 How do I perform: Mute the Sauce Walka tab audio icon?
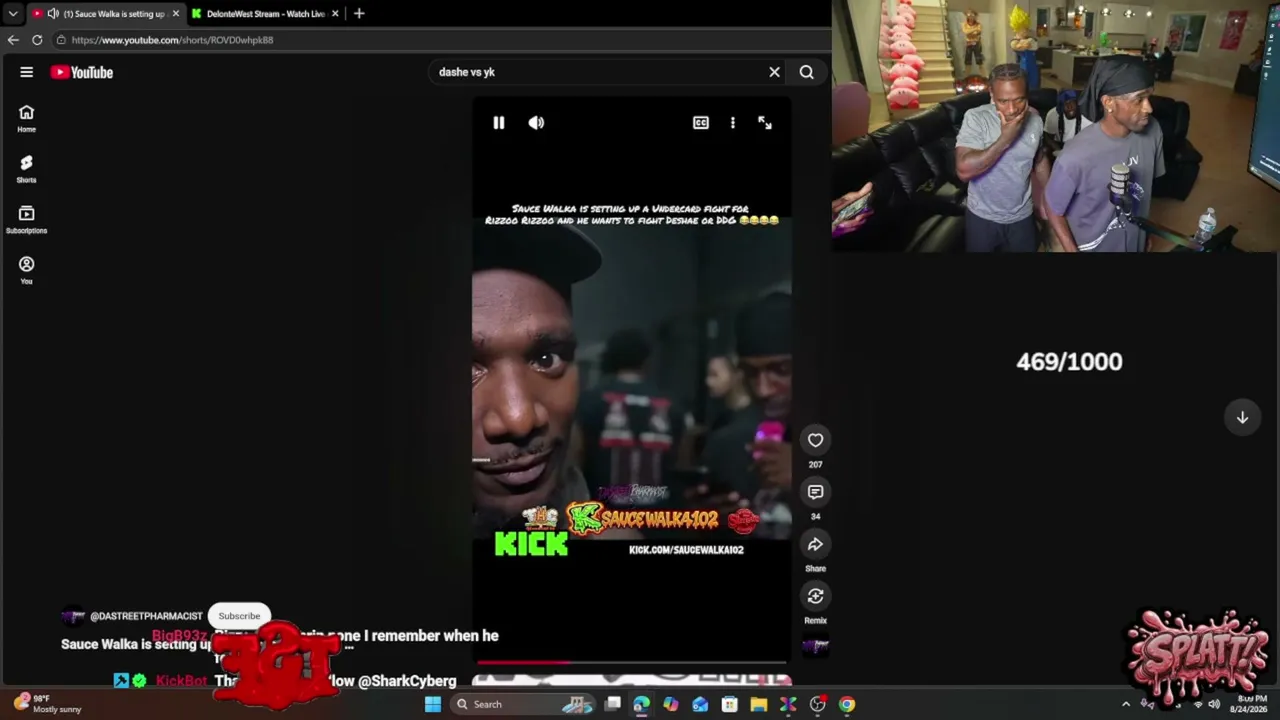(53, 14)
